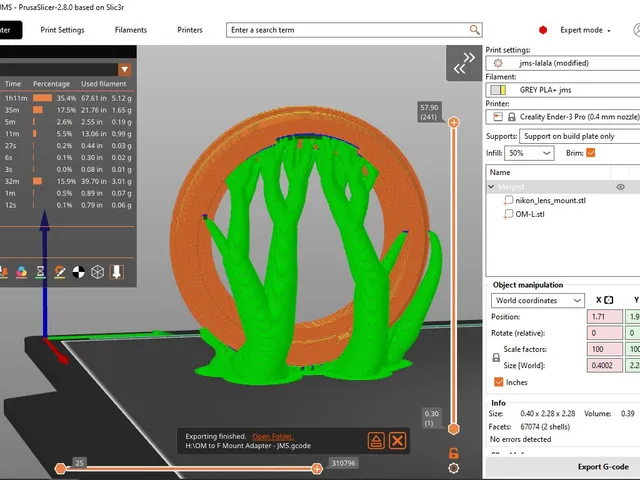Click the X Size field 0.4002
This screenshot has height=480, width=640.
click(605, 365)
